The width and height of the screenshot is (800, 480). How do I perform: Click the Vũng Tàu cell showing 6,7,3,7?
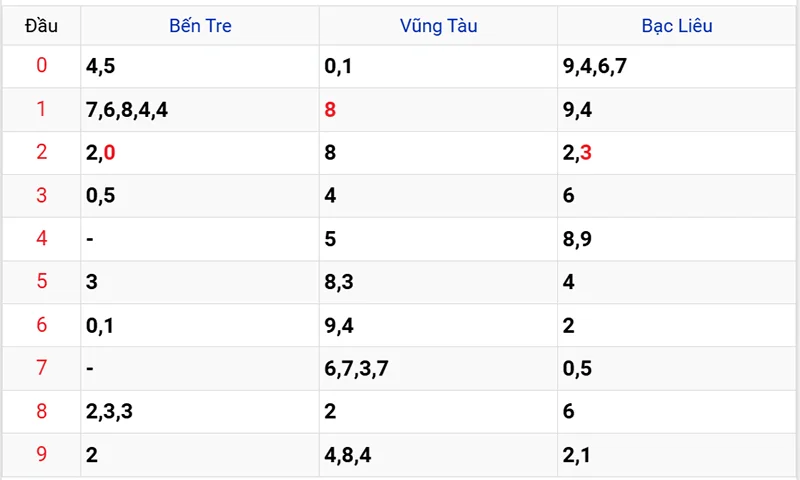coord(356,368)
